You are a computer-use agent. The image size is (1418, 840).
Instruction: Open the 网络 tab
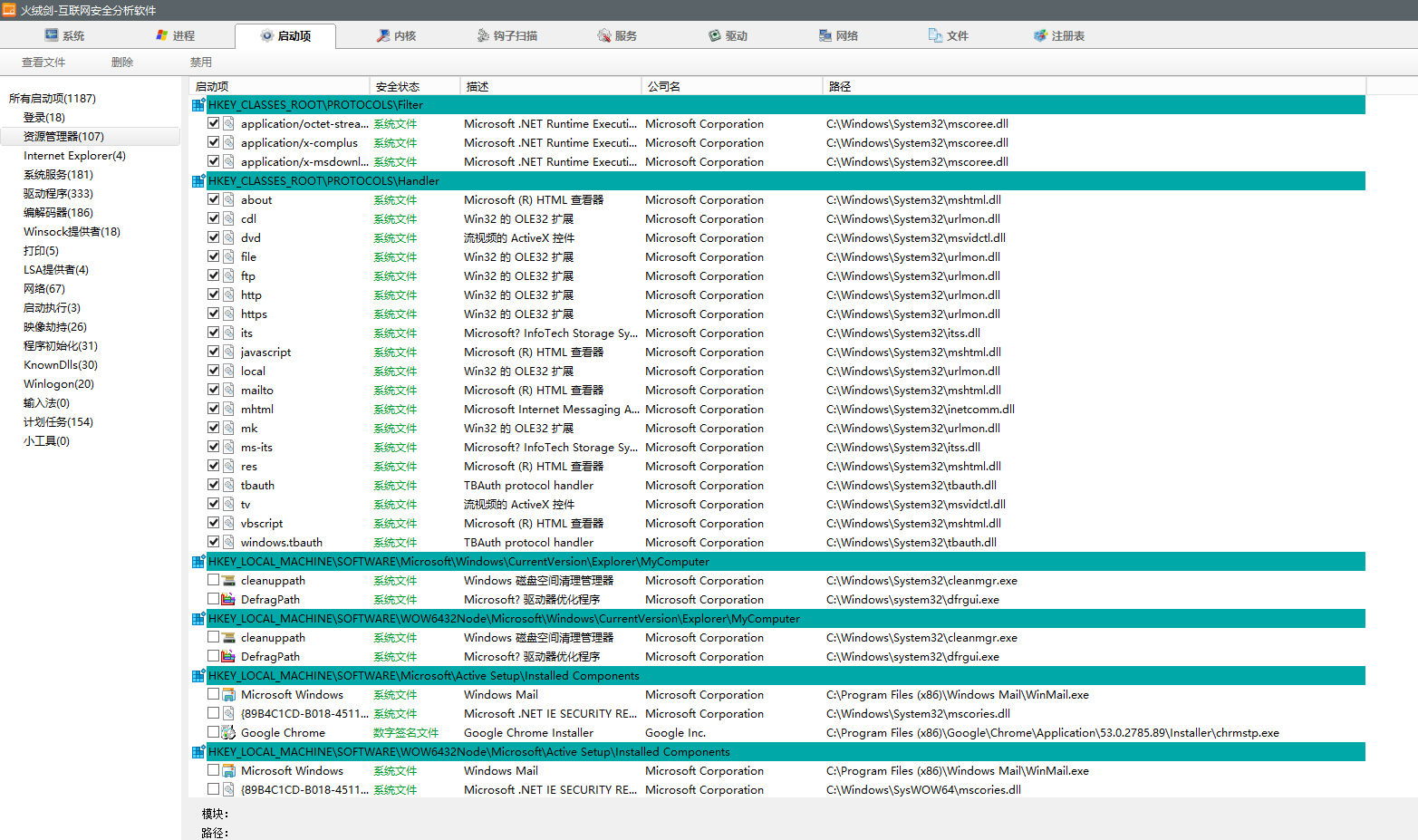838,36
